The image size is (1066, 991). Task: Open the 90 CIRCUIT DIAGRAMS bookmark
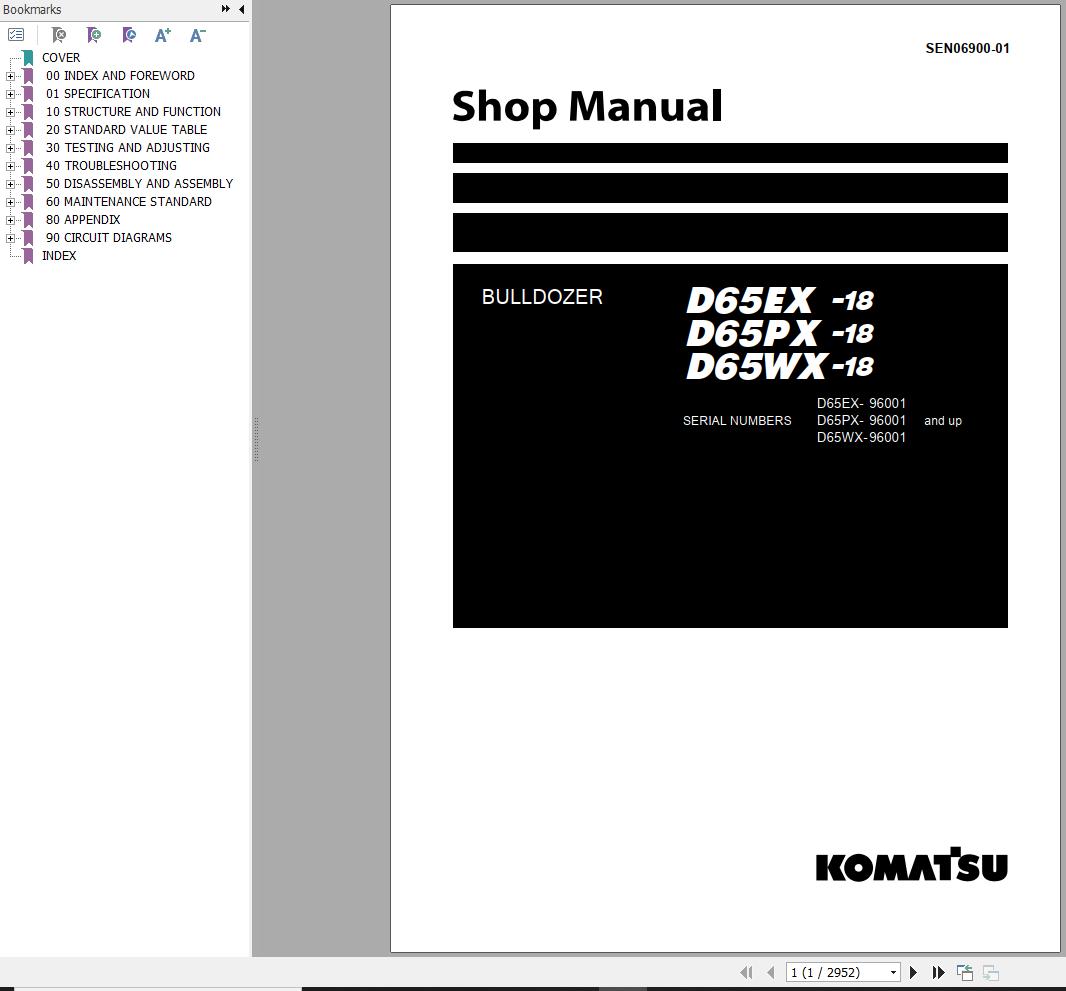107,237
